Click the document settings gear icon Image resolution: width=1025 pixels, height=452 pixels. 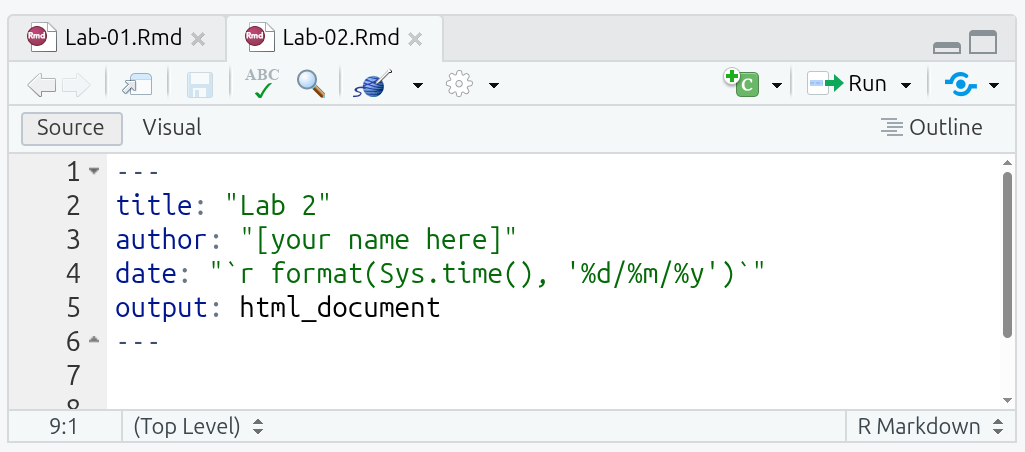click(x=459, y=84)
